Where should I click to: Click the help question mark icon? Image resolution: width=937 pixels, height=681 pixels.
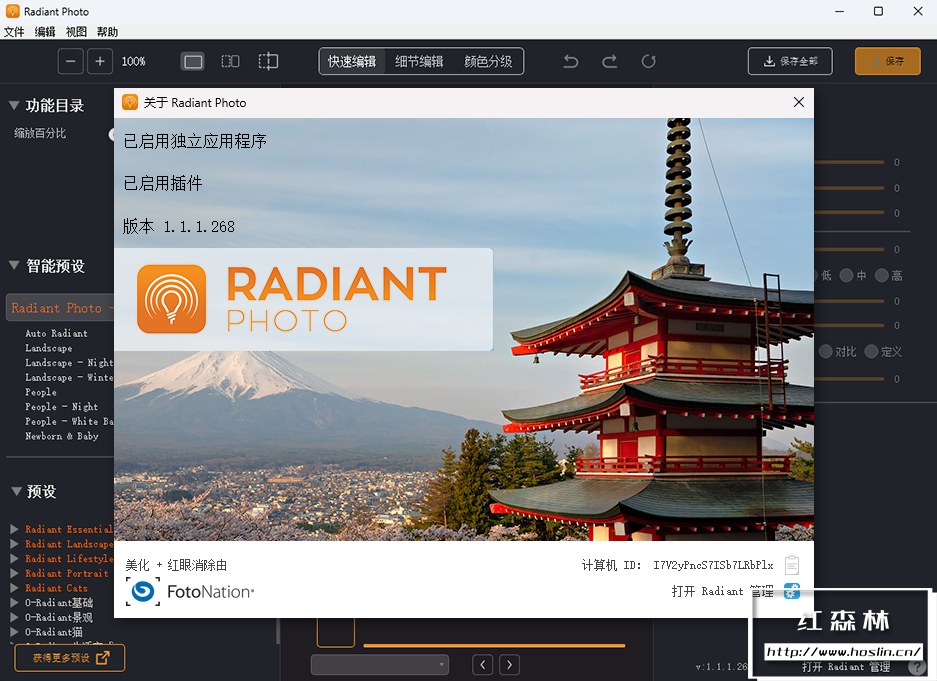[x=916, y=667]
